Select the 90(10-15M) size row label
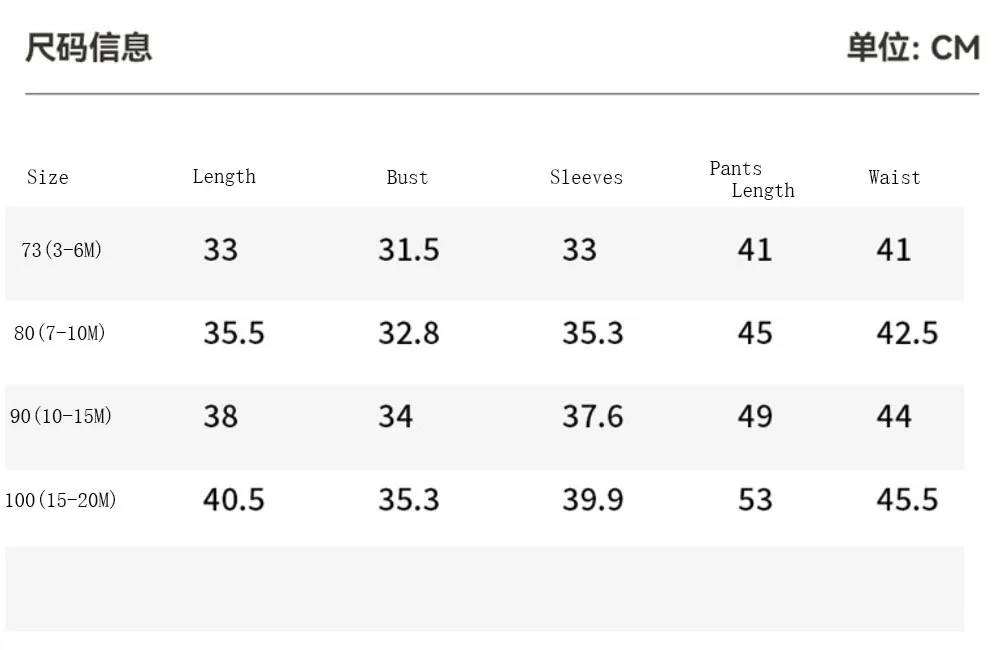This screenshot has width=1000, height=650. coord(61,416)
